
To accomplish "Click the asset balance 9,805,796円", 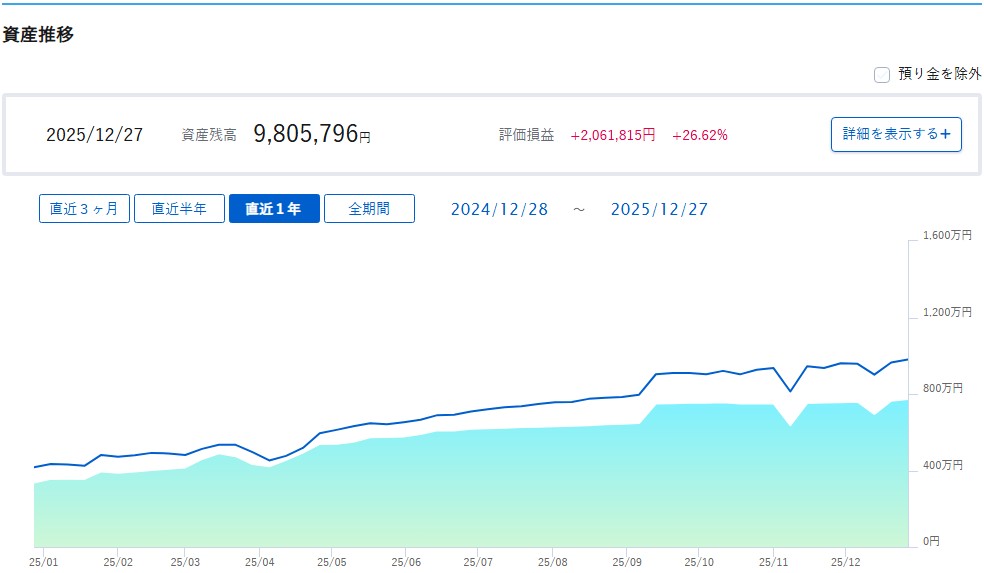I will 311,134.
